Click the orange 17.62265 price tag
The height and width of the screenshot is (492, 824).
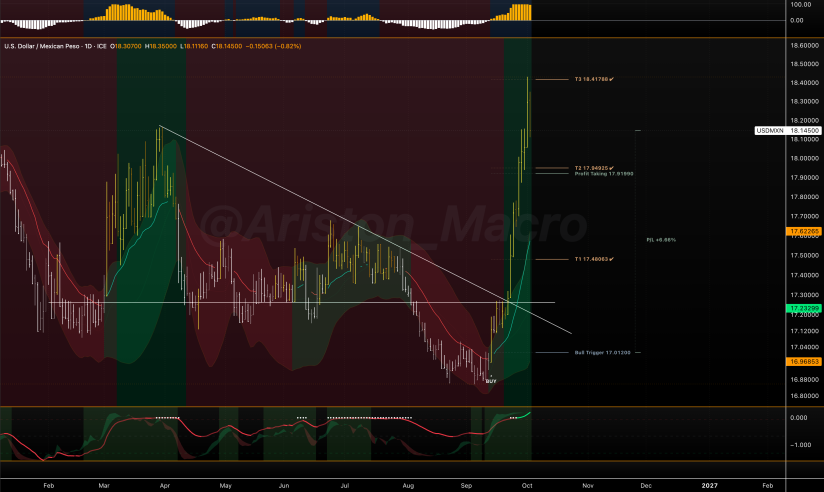click(803, 231)
